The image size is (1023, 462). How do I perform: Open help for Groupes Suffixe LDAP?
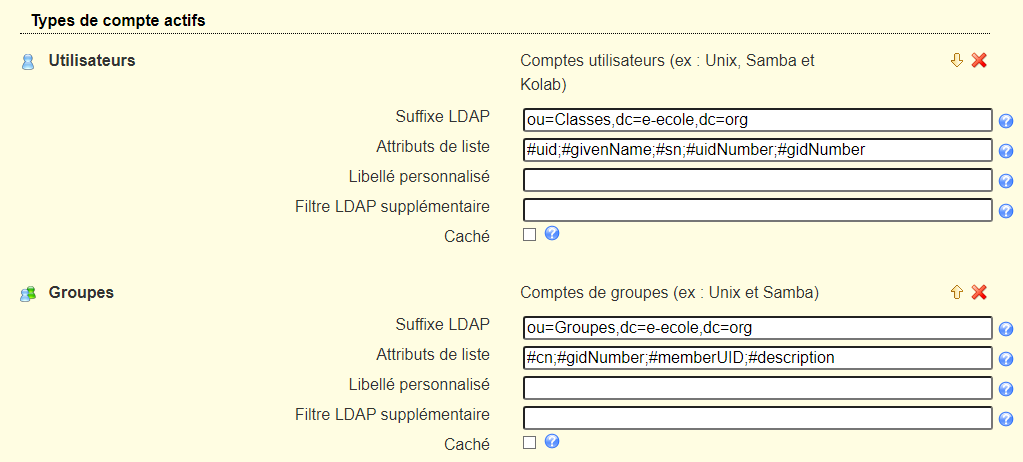pos(1007,329)
